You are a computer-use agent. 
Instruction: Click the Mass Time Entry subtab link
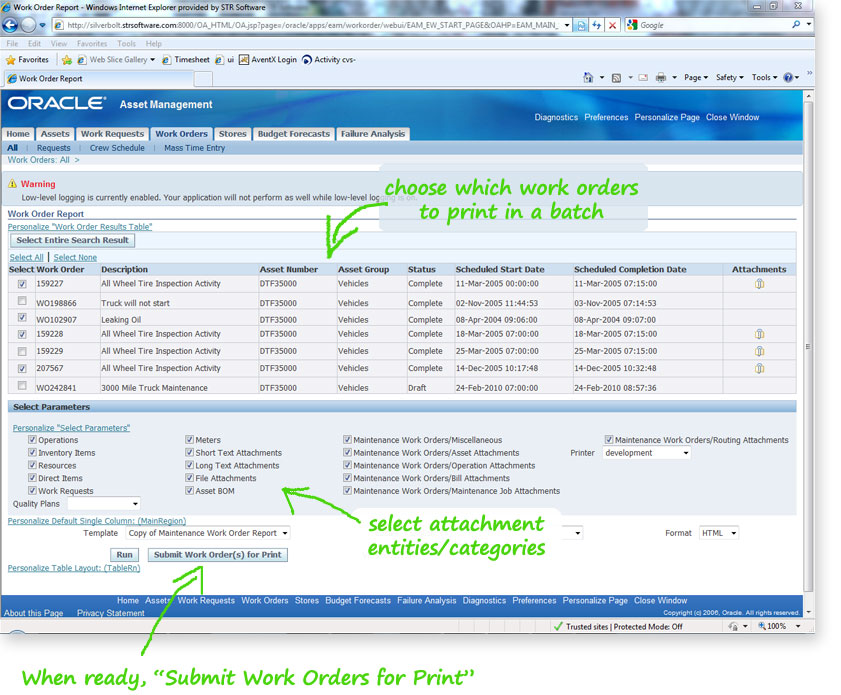click(x=195, y=148)
